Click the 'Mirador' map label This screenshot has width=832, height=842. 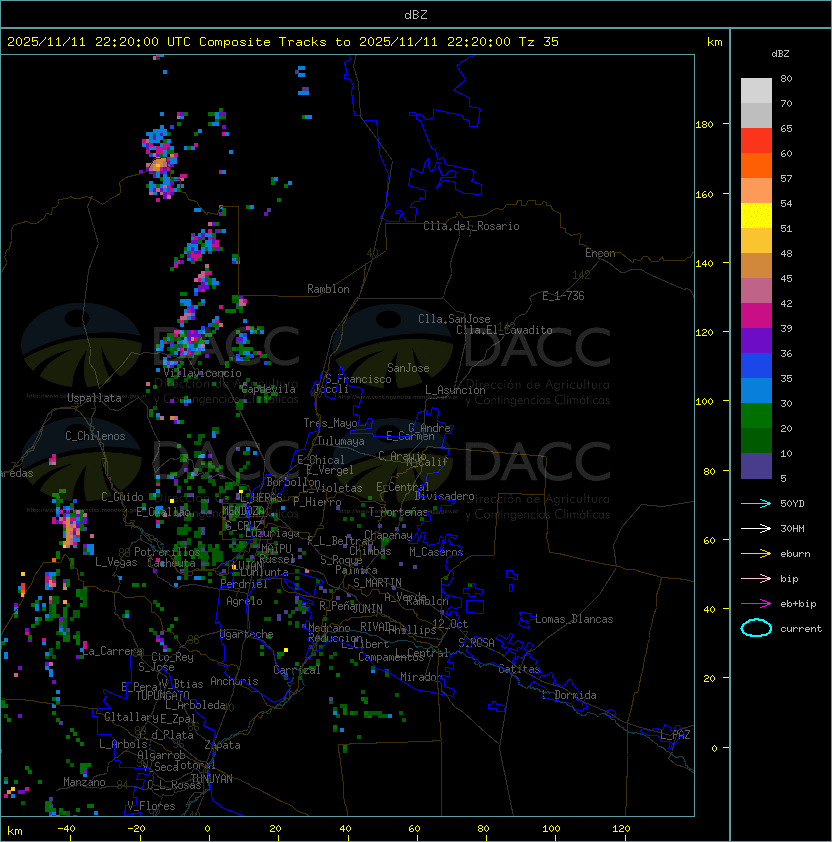point(421,677)
